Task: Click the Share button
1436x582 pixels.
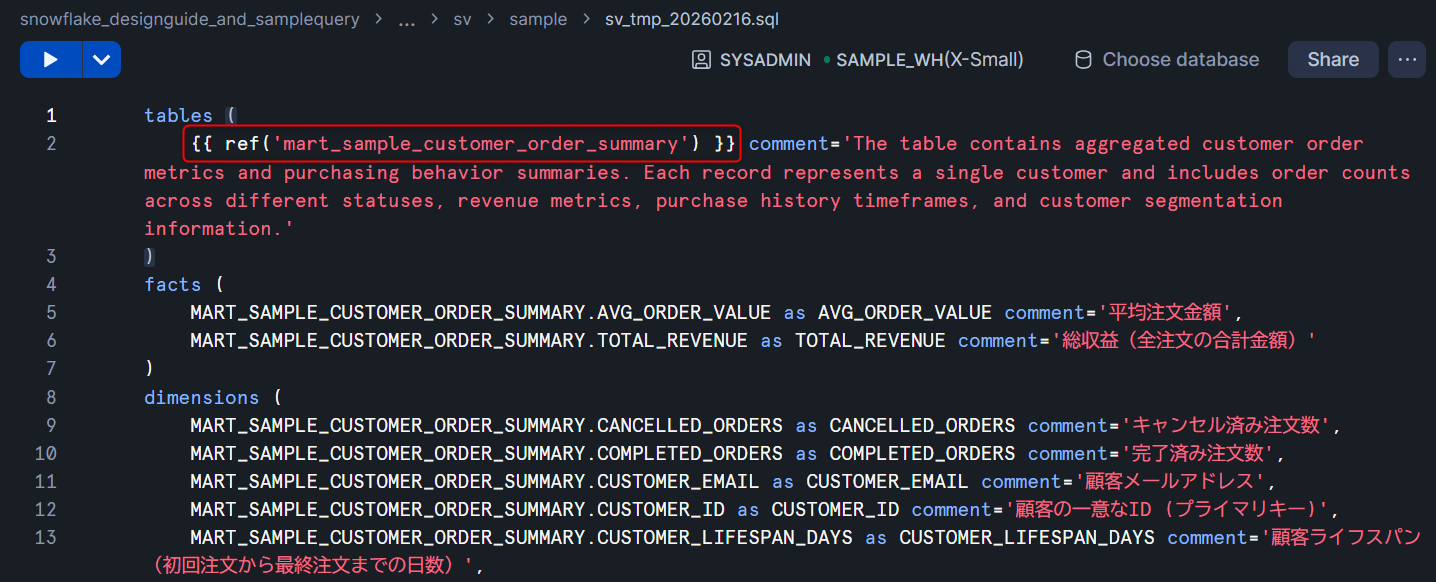Action: [x=1333, y=60]
